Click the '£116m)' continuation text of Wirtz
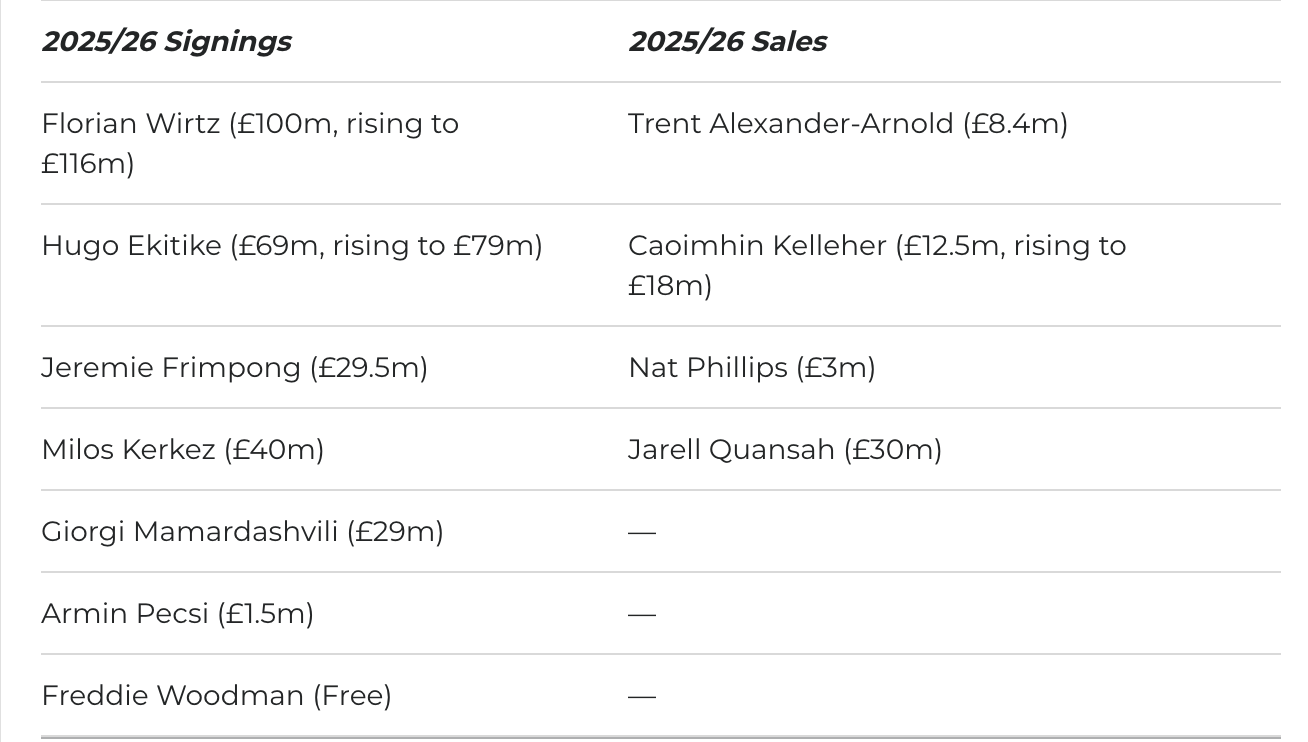The image size is (1308, 742). [x=88, y=164]
